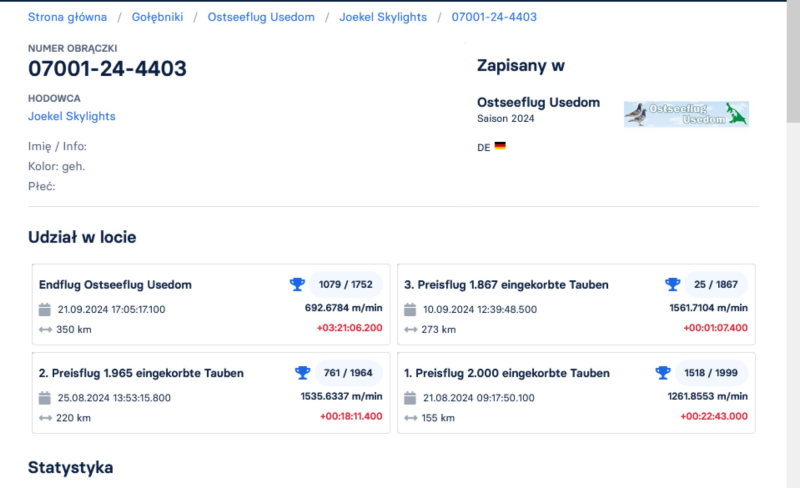800x488 pixels.
Task: Click calendar icon beside 10.09.2024 date
Action: coord(410,310)
